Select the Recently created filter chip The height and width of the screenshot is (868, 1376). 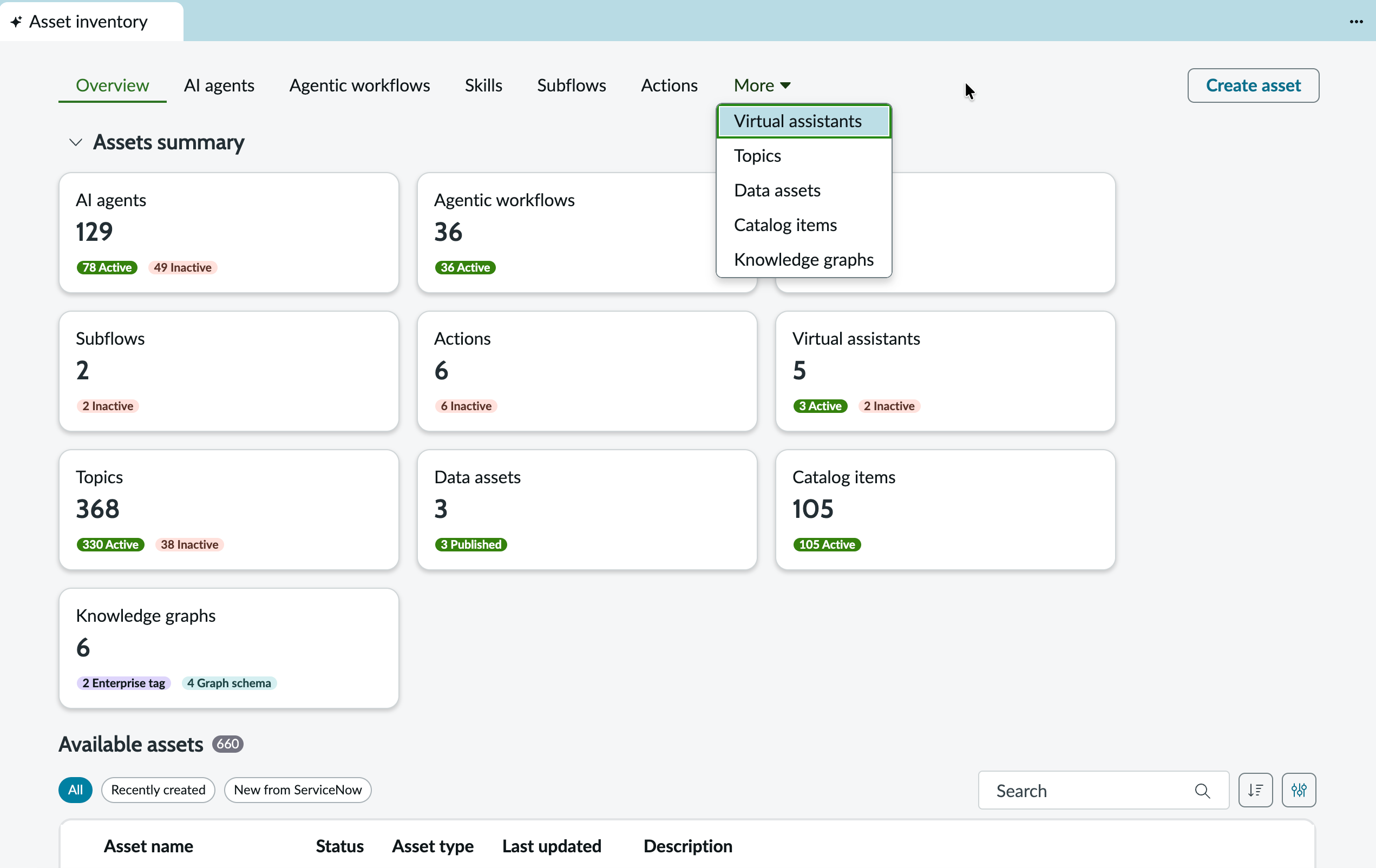[x=158, y=790]
